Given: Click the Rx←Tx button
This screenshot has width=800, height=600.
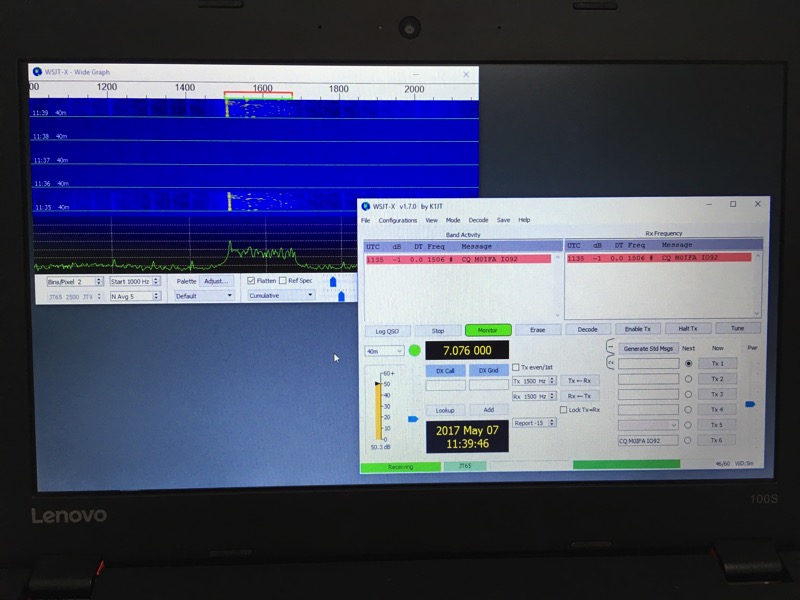Looking at the screenshot, I should pyautogui.click(x=580, y=396).
